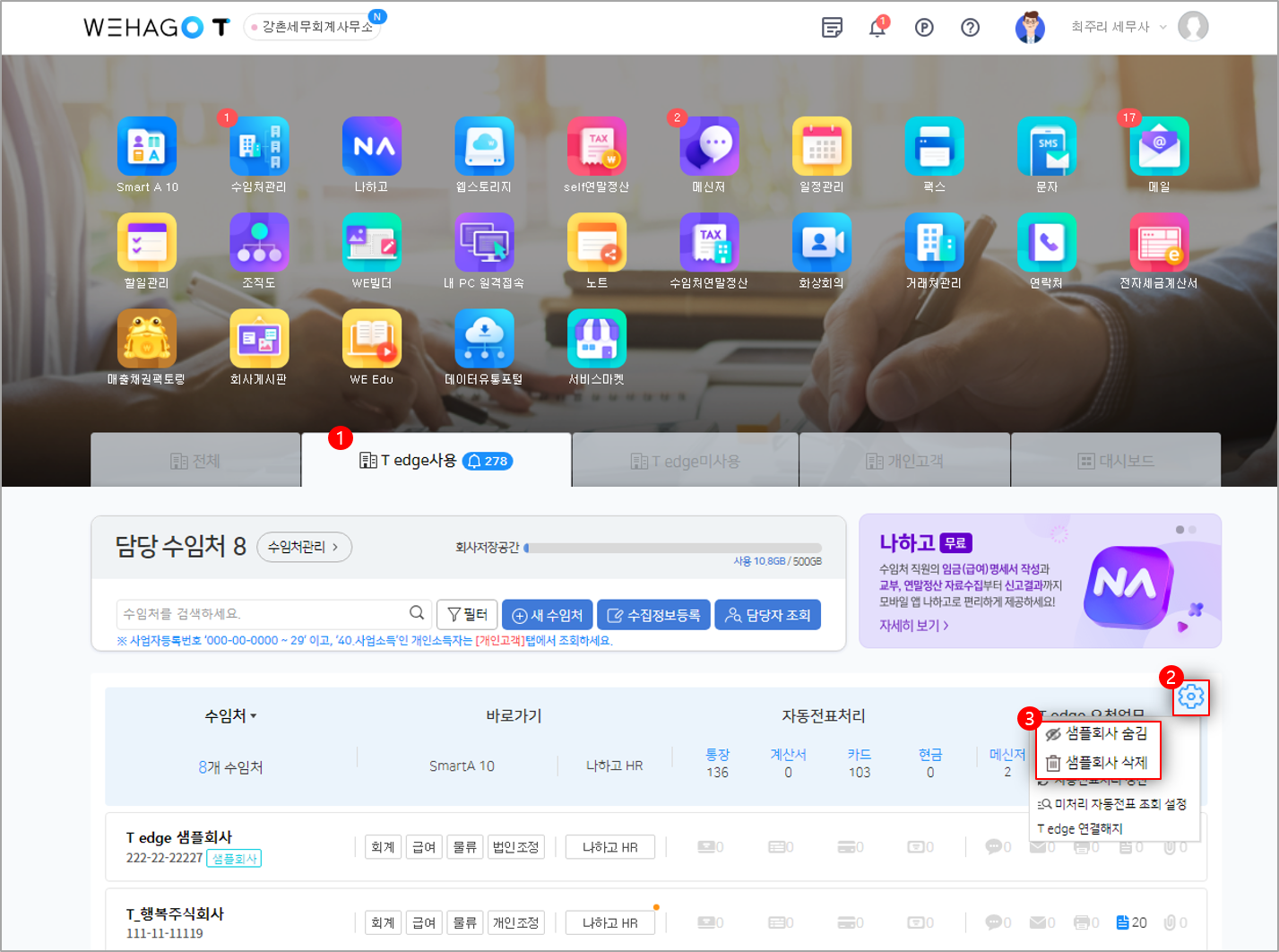The height and width of the screenshot is (952, 1279).
Task: Launch the 수임처관리 app icon
Action: point(259,147)
